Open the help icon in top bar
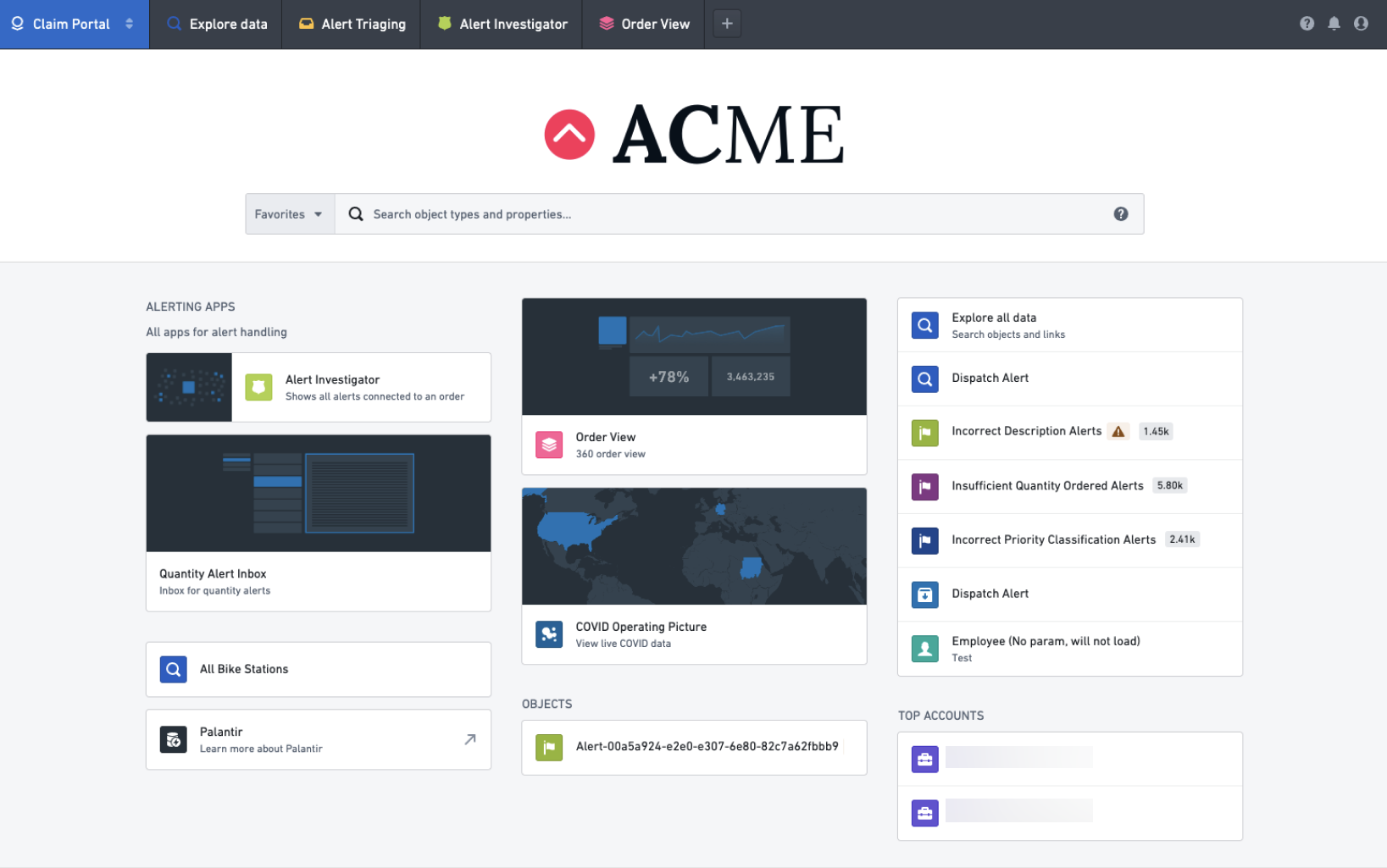 pos(1307,24)
